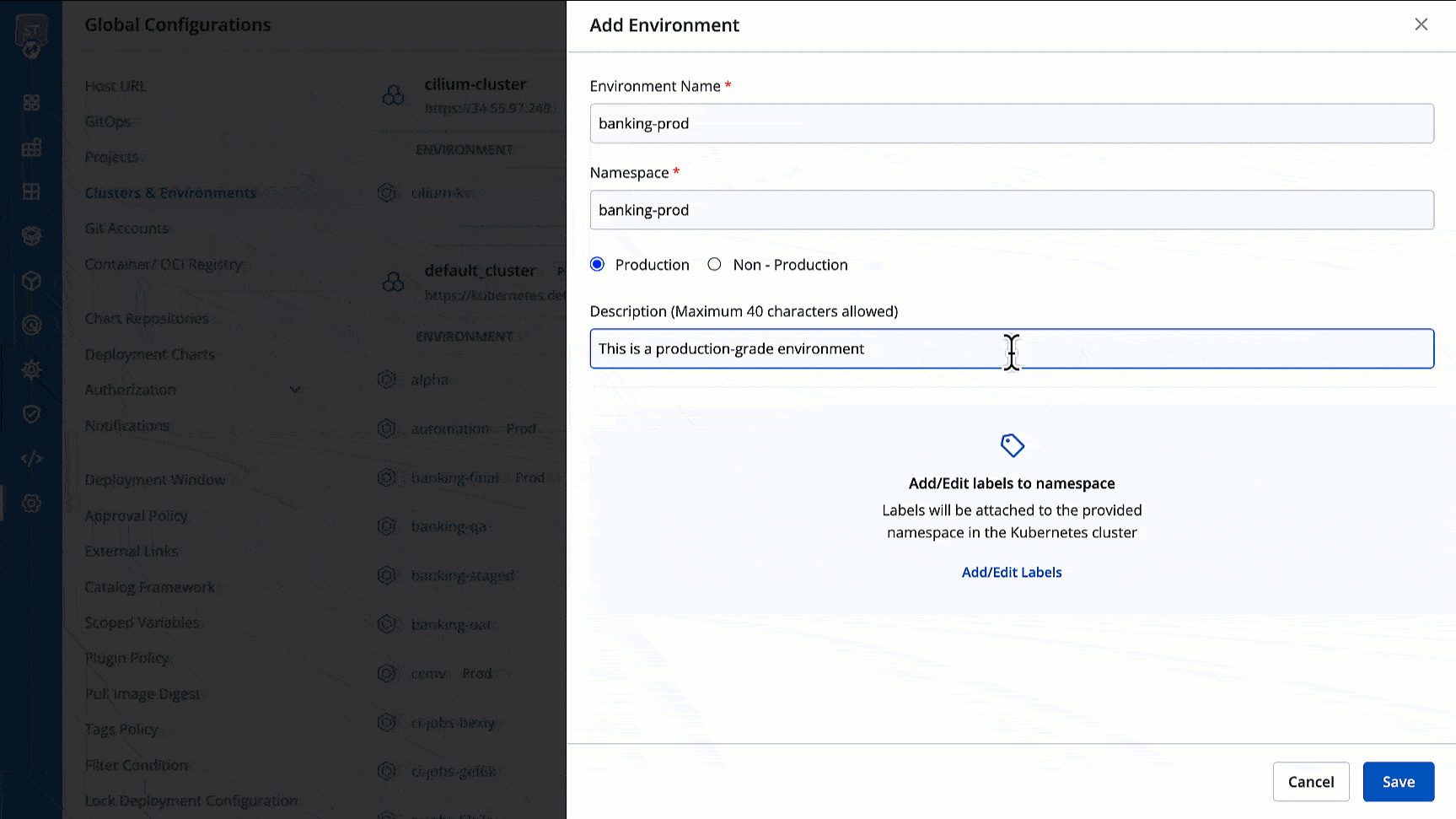Click into the Environment Name field
The image size is (1456, 819).
1011,124
